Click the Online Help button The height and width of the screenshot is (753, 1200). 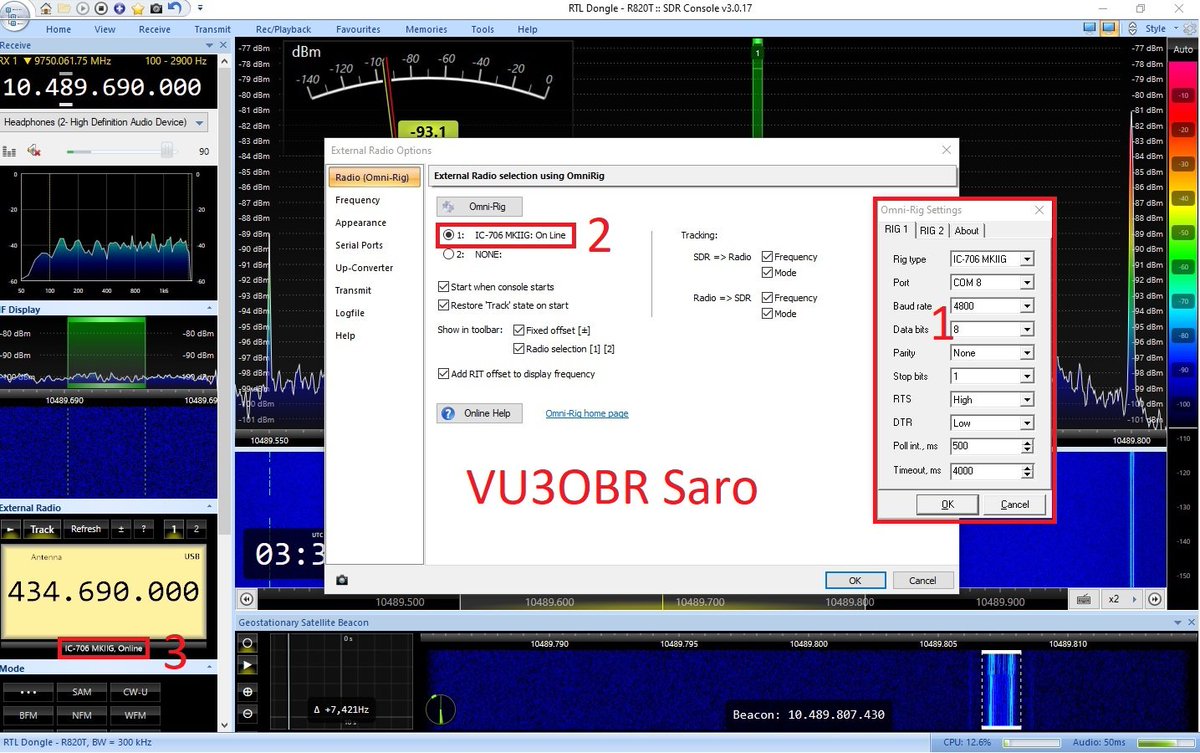[x=479, y=413]
